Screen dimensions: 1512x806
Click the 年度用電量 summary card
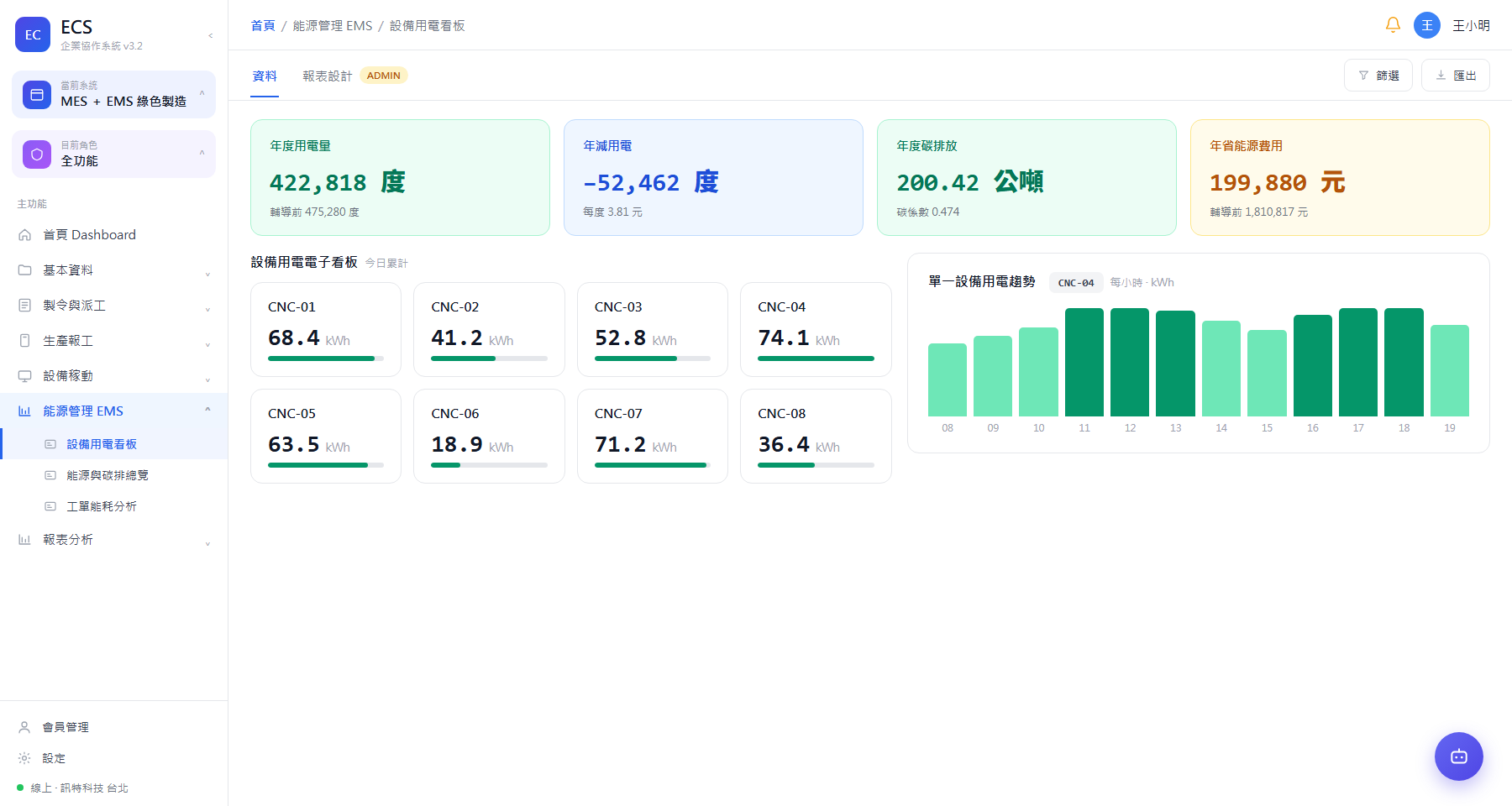pyautogui.click(x=400, y=177)
